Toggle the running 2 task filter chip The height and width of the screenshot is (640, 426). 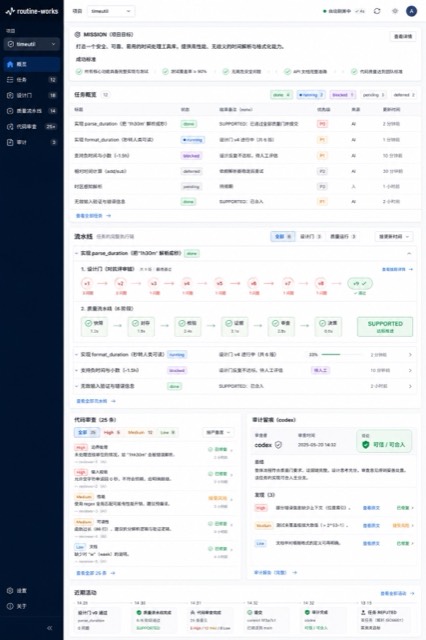(311, 95)
